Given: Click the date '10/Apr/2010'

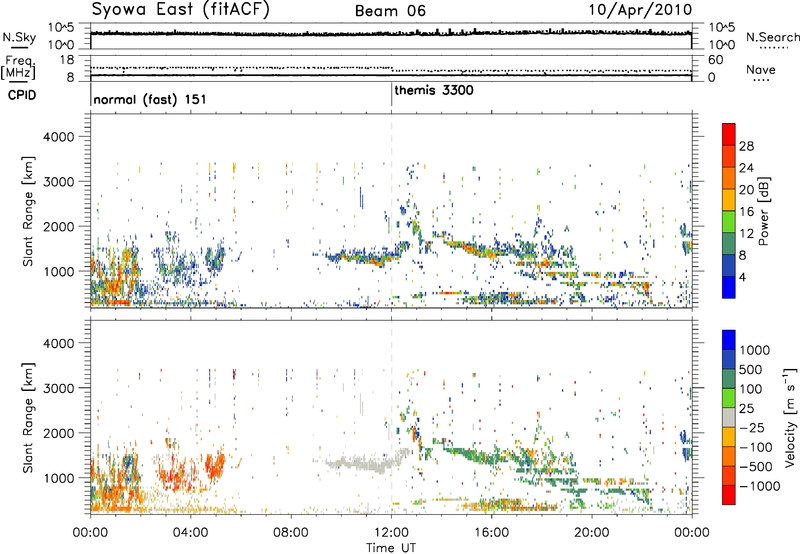Looking at the screenshot, I should 640,10.
